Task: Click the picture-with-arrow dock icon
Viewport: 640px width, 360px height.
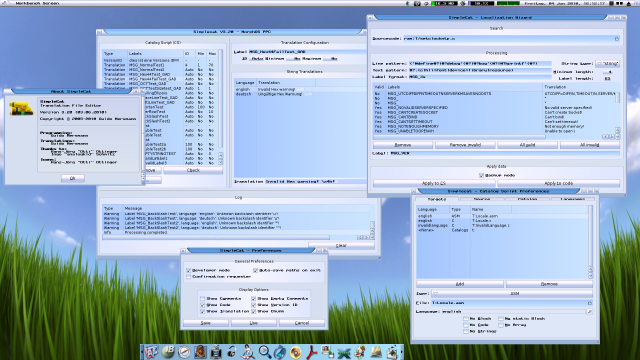Action: pyautogui.click(x=328, y=351)
